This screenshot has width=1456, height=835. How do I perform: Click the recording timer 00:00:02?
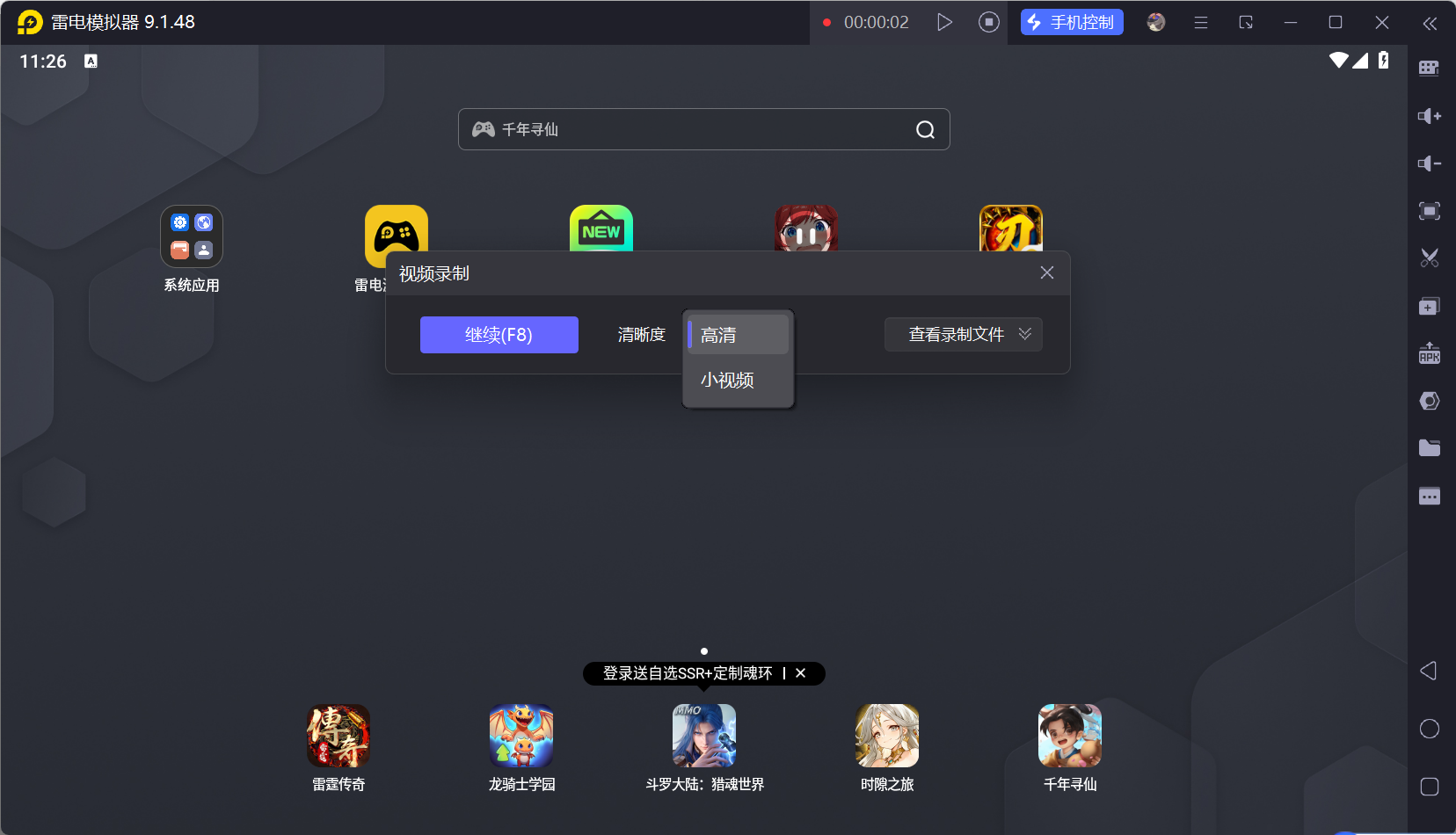(x=877, y=22)
